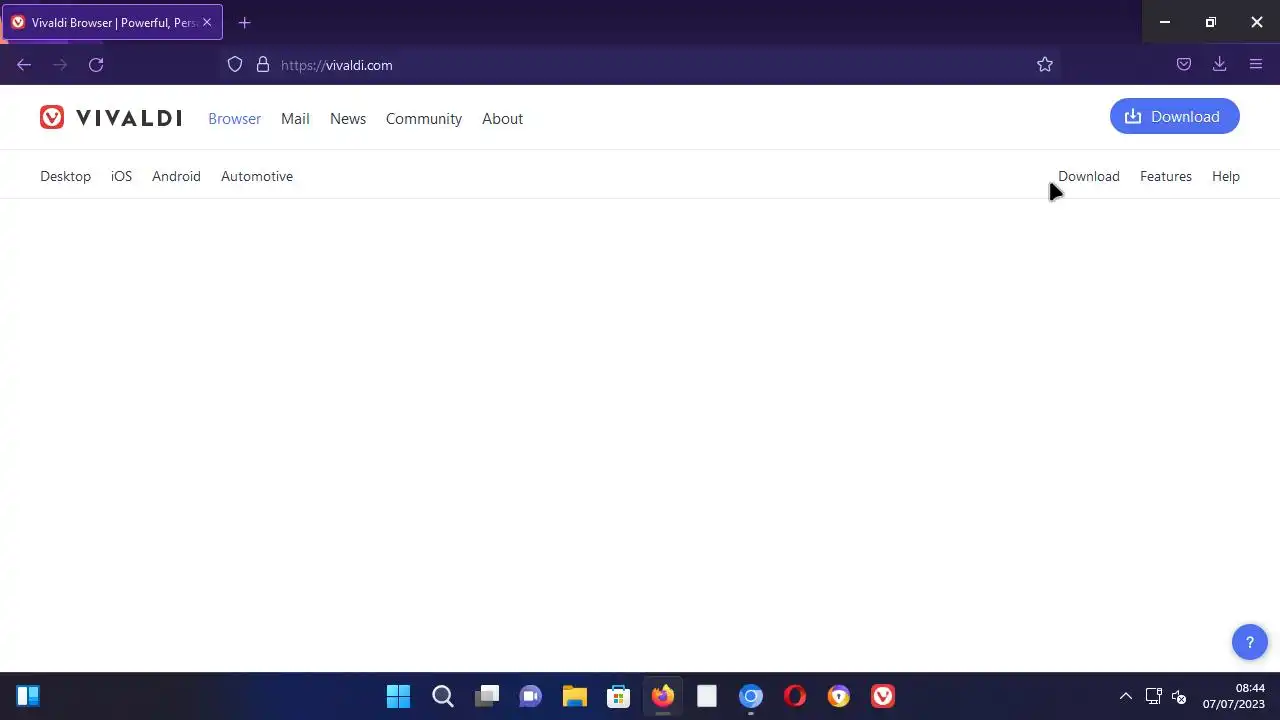Select the Browser menu item
Screen dimensions: 1280x720
point(235,118)
